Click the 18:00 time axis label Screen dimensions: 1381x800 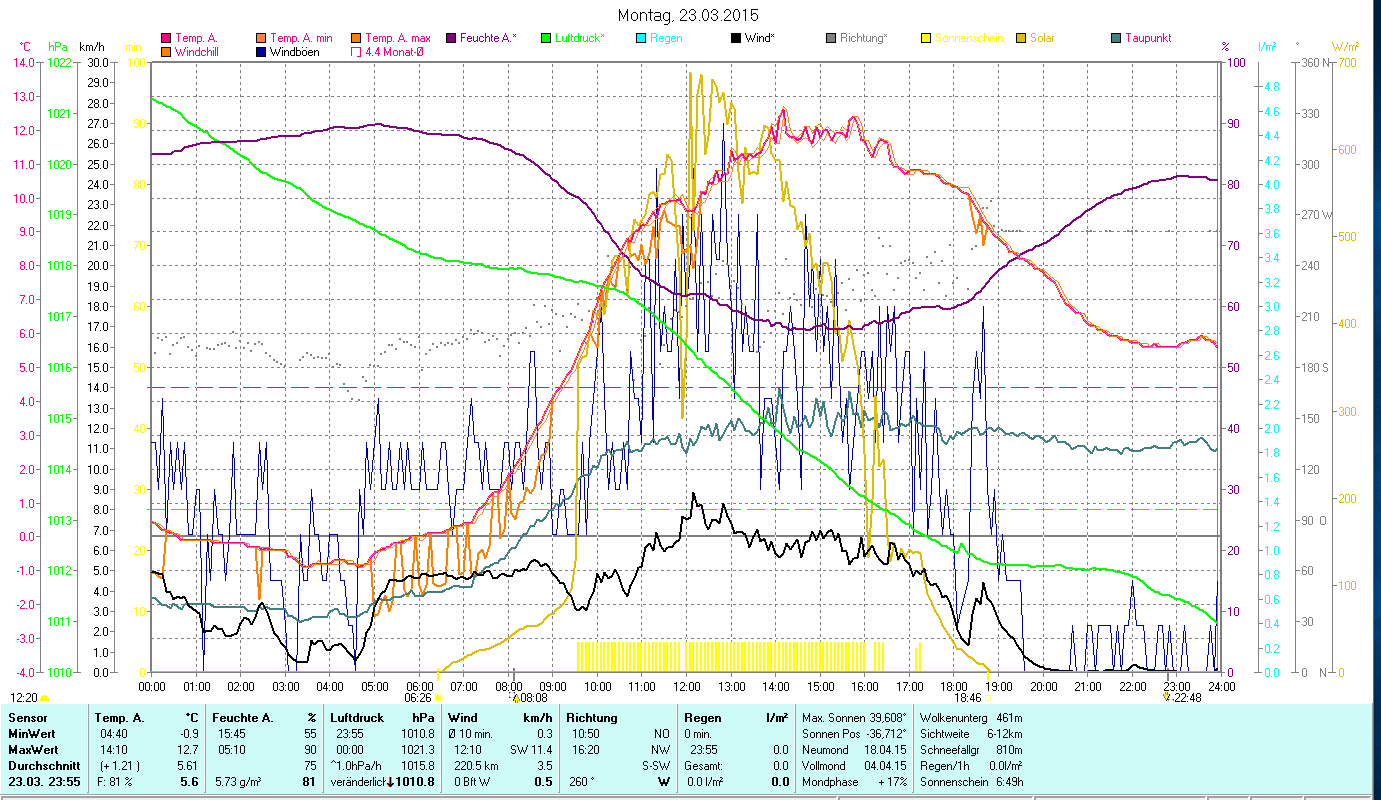tap(954, 686)
